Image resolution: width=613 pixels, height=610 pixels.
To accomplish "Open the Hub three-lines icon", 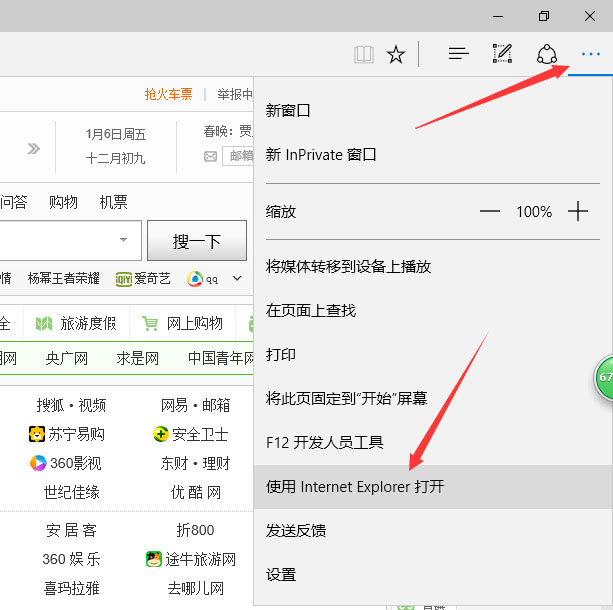I will (x=459, y=54).
